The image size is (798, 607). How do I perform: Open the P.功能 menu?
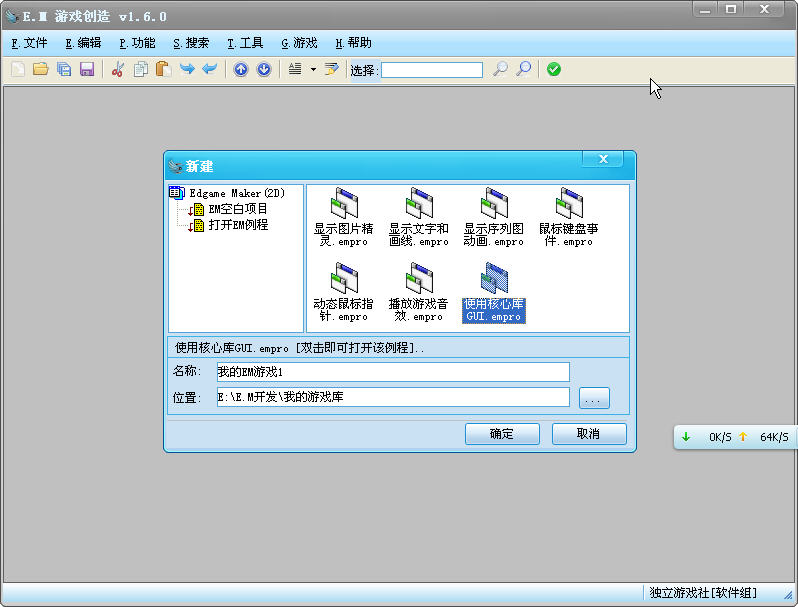click(137, 43)
